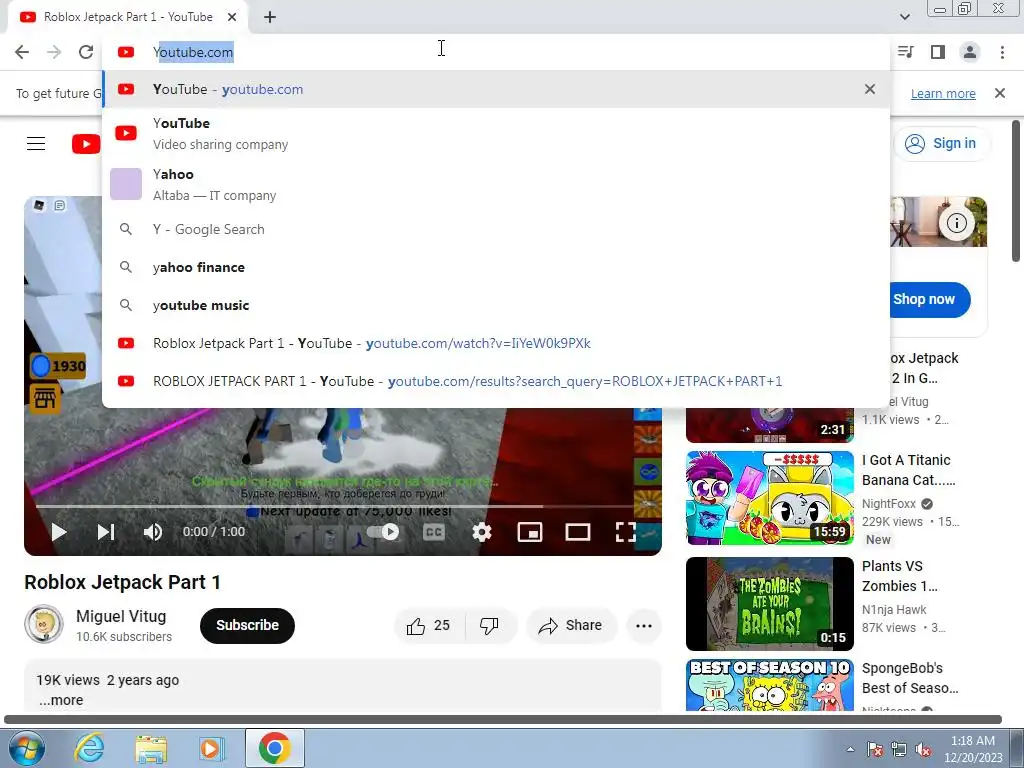Skip to next video

[x=106, y=532]
